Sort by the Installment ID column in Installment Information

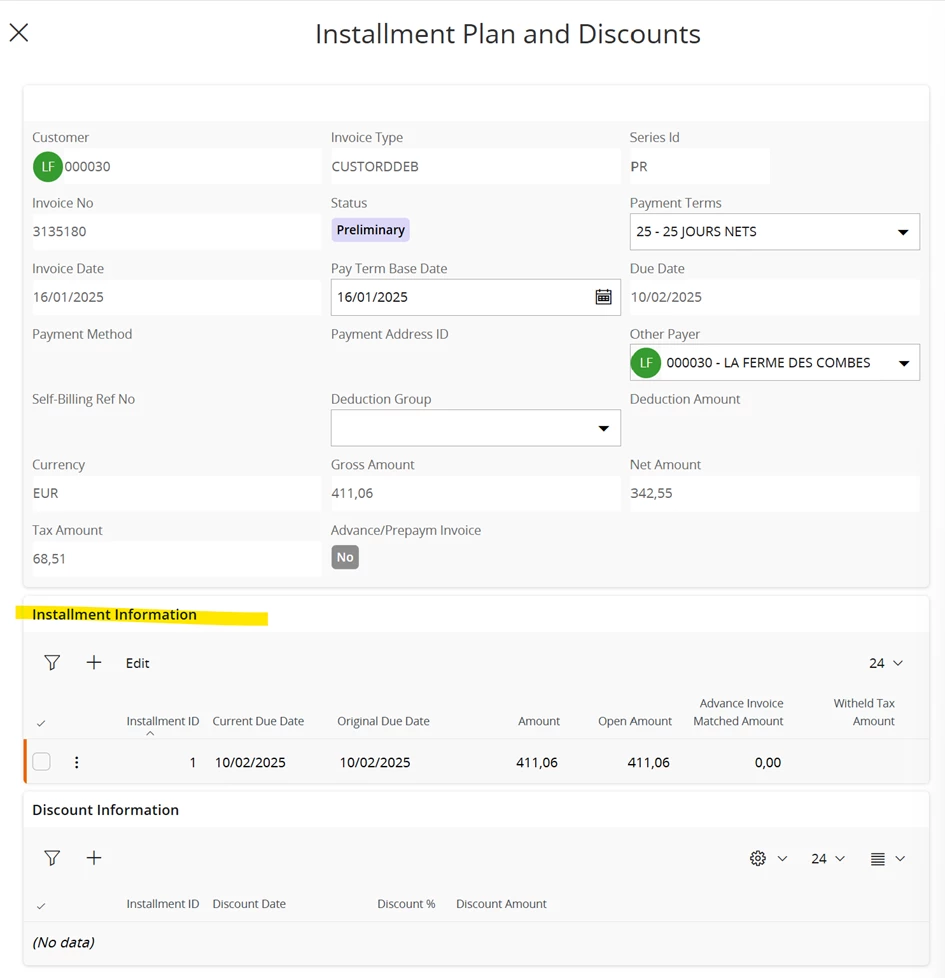(x=163, y=721)
